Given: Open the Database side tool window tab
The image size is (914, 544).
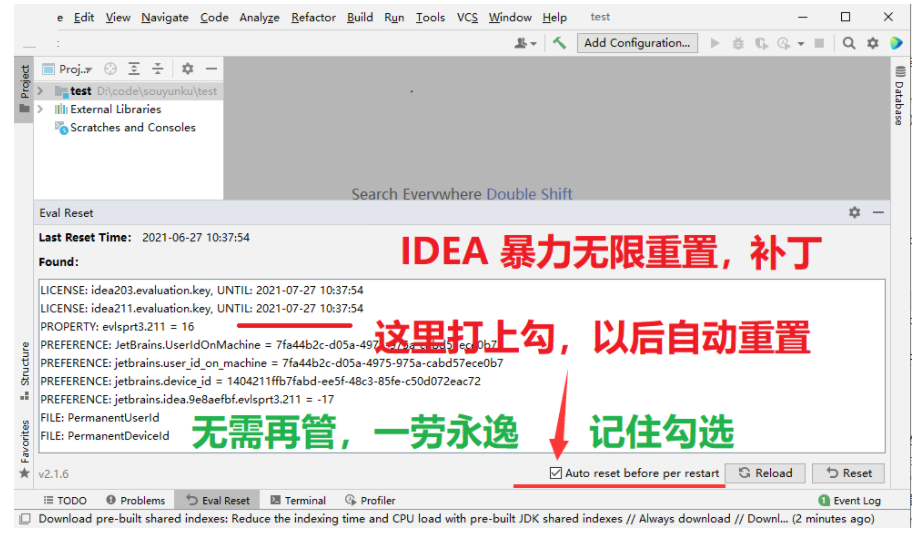Looking at the screenshot, I should (900, 96).
